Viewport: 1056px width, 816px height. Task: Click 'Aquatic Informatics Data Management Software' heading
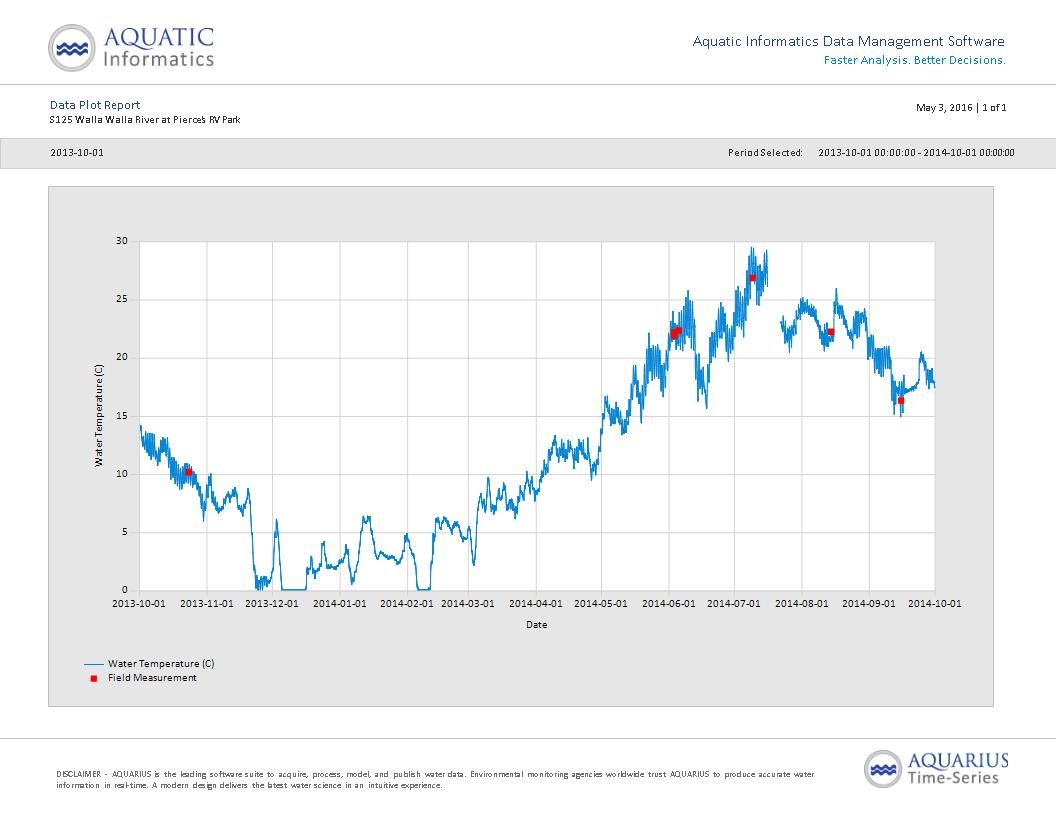click(x=849, y=41)
